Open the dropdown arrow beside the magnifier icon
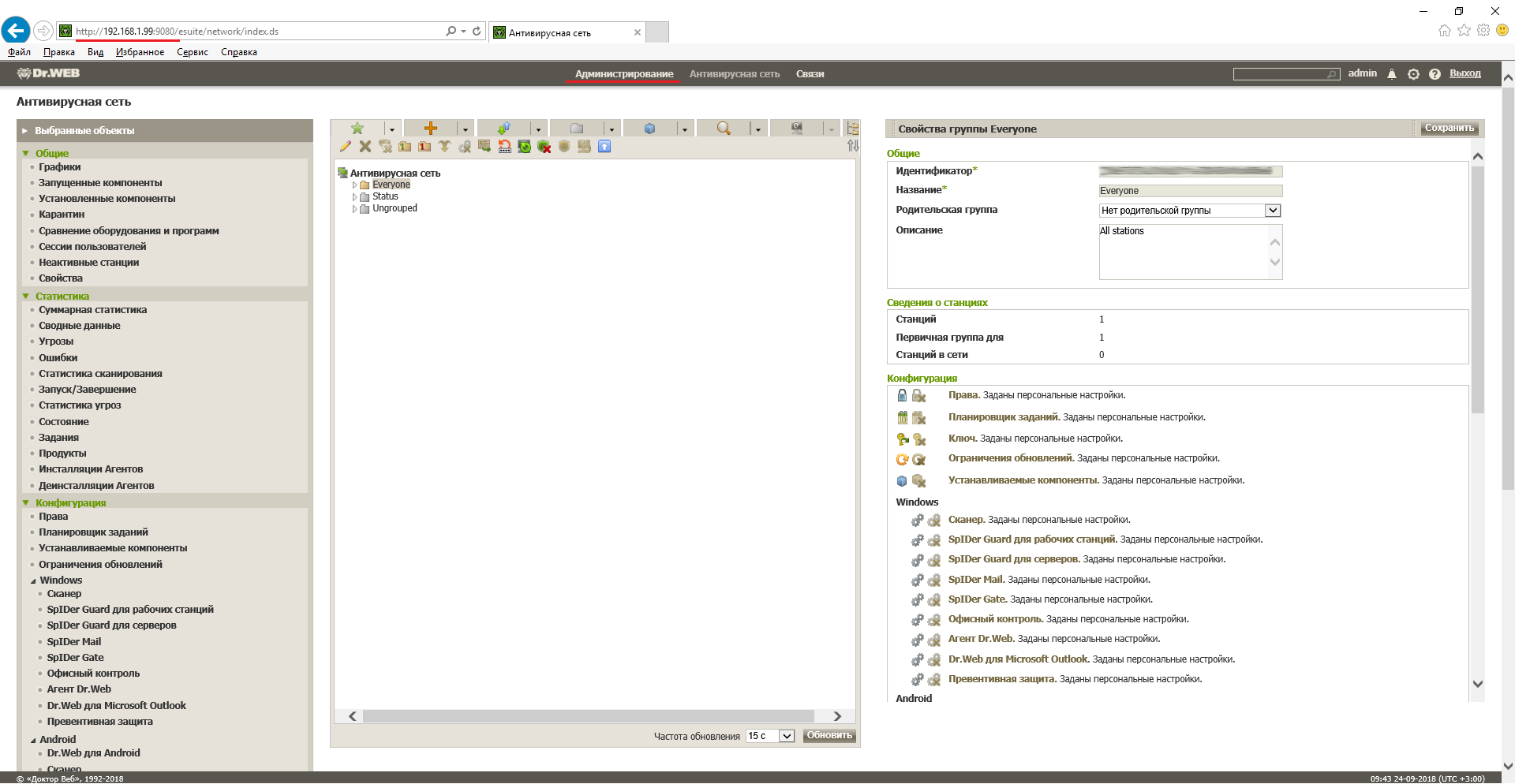 (x=757, y=129)
